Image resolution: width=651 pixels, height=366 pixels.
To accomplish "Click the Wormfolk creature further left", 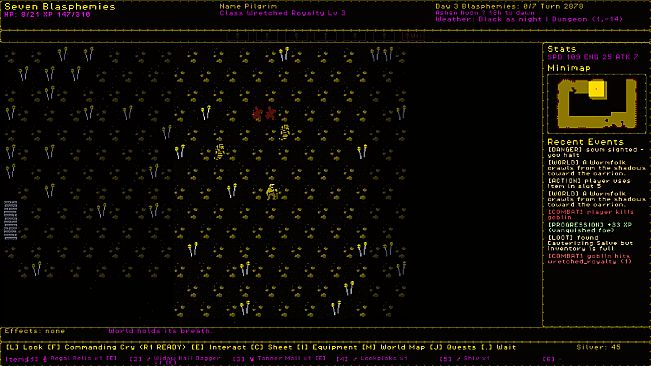I will pyautogui.click(x=220, y=152).
